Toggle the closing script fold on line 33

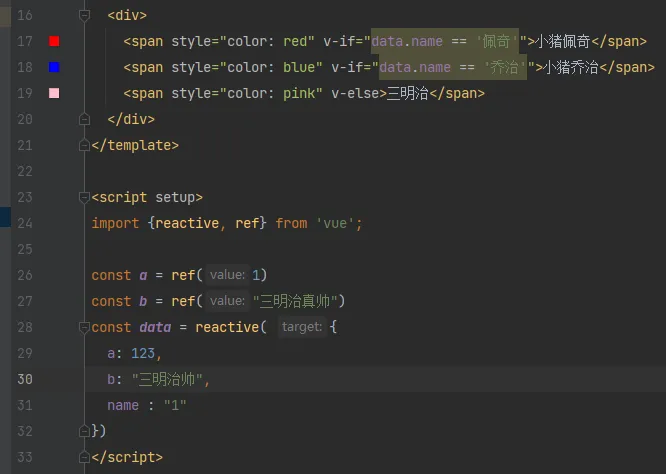[x=84, y=457]
